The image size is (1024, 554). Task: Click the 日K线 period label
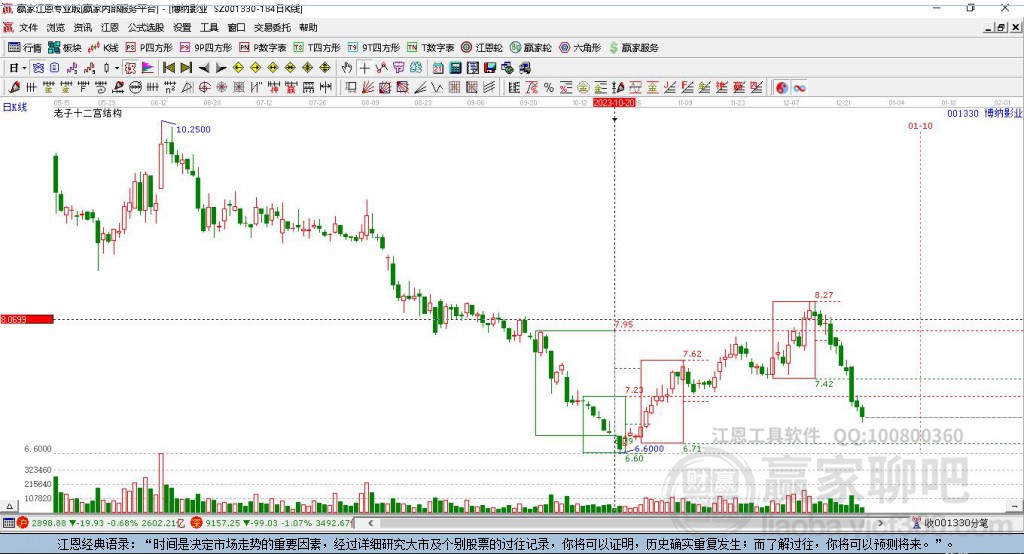coord(15,107)
